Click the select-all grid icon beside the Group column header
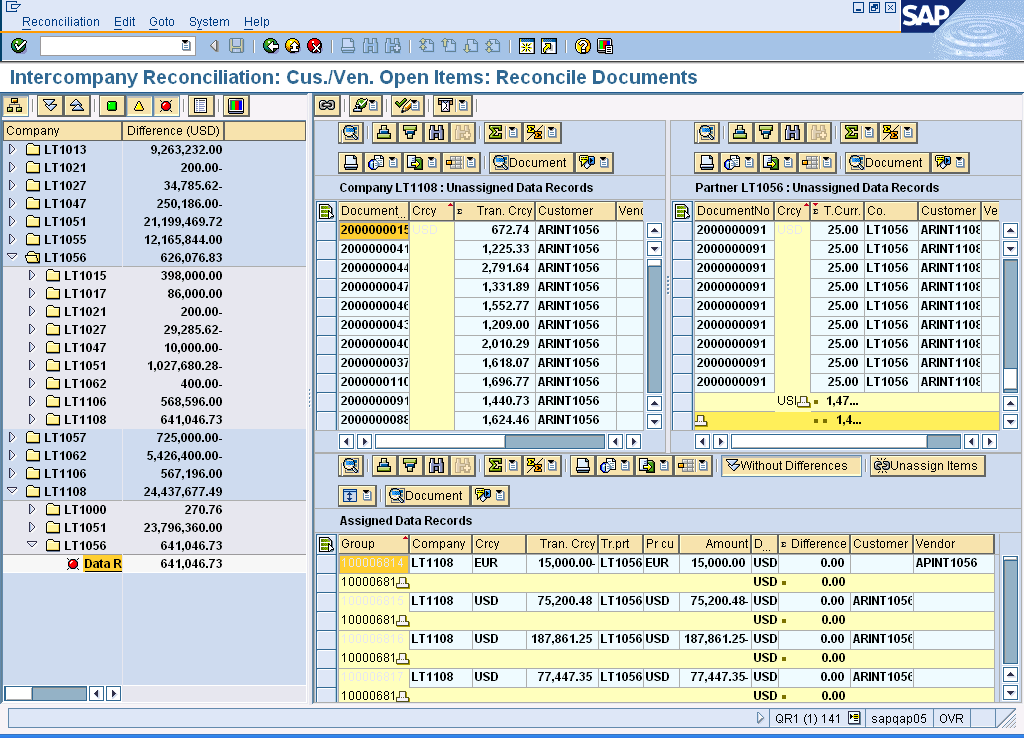 coord(326,544)
